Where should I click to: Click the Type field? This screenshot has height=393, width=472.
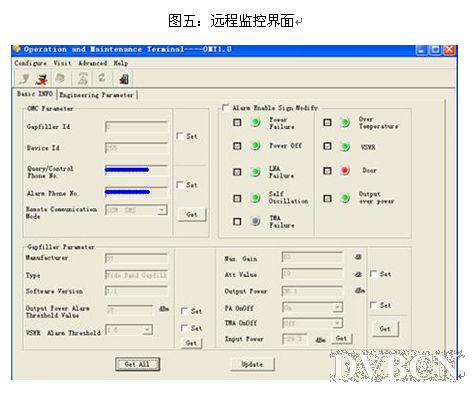tap(136, 275)
